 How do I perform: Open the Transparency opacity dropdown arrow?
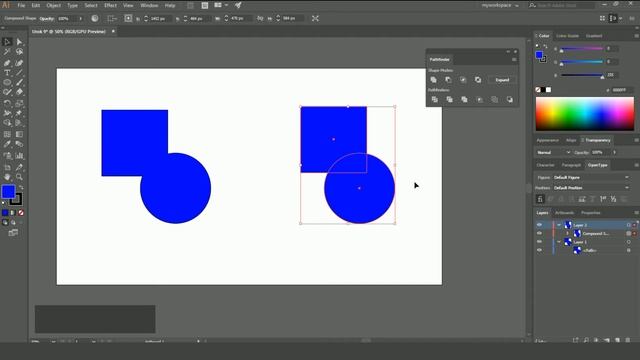pos(614,152)
